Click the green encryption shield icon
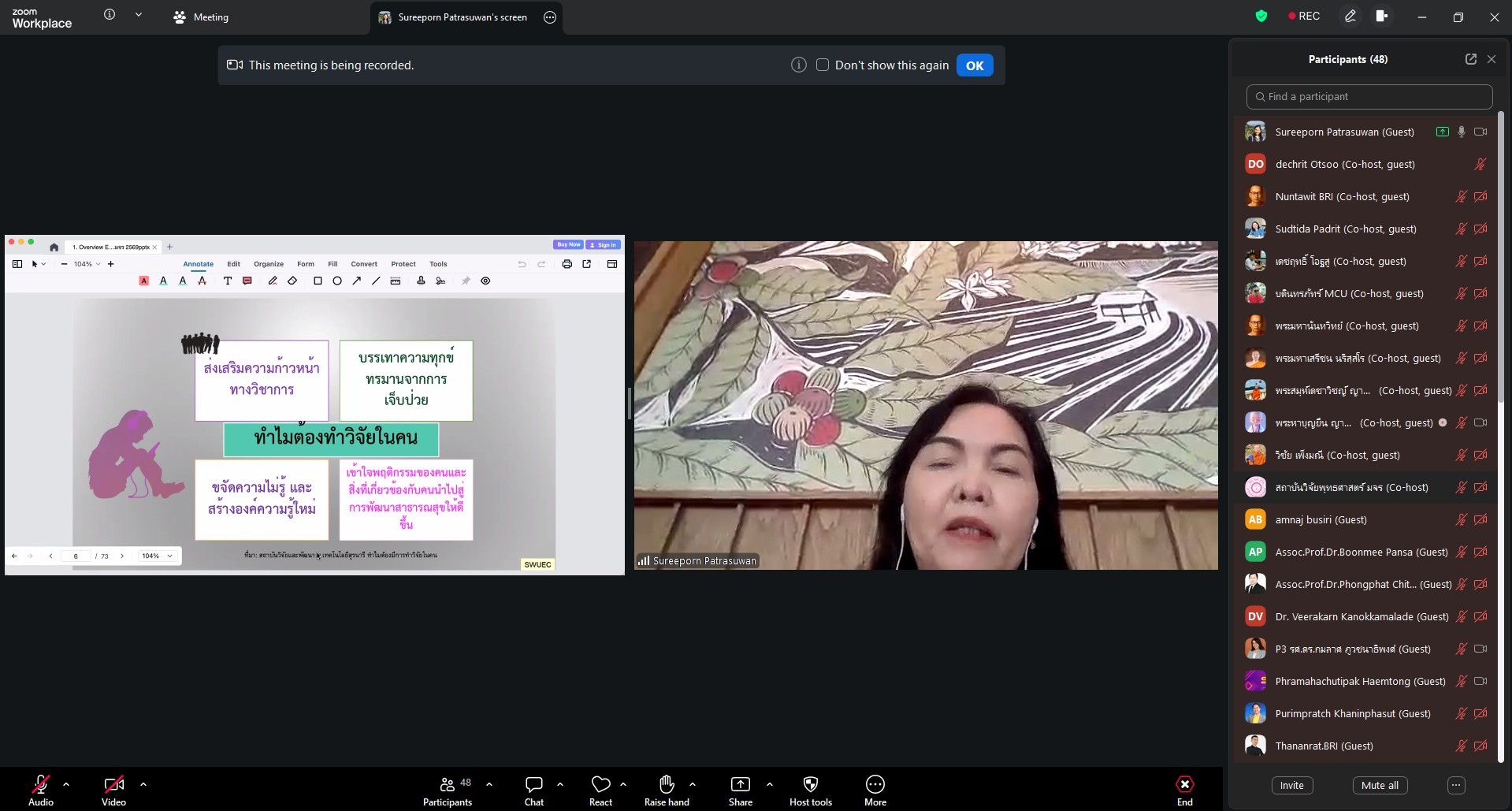1512x811 pixels. click(1261, 16)
